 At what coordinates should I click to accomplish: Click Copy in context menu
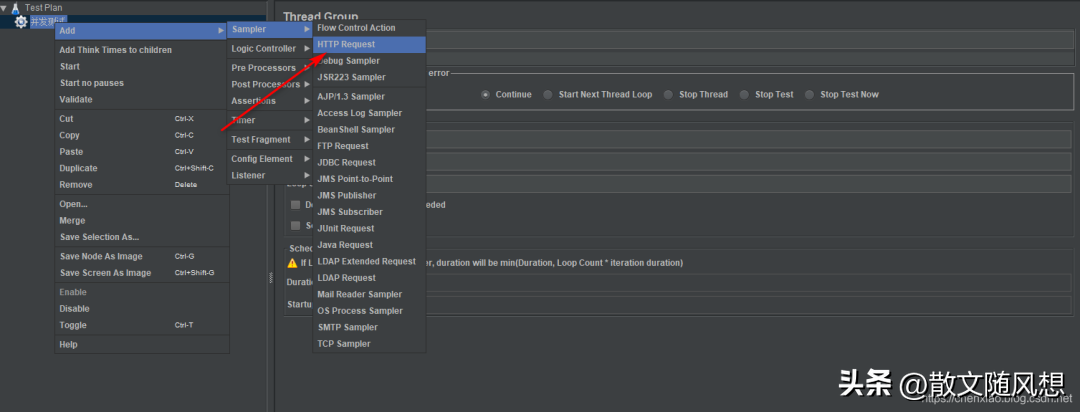141,135
